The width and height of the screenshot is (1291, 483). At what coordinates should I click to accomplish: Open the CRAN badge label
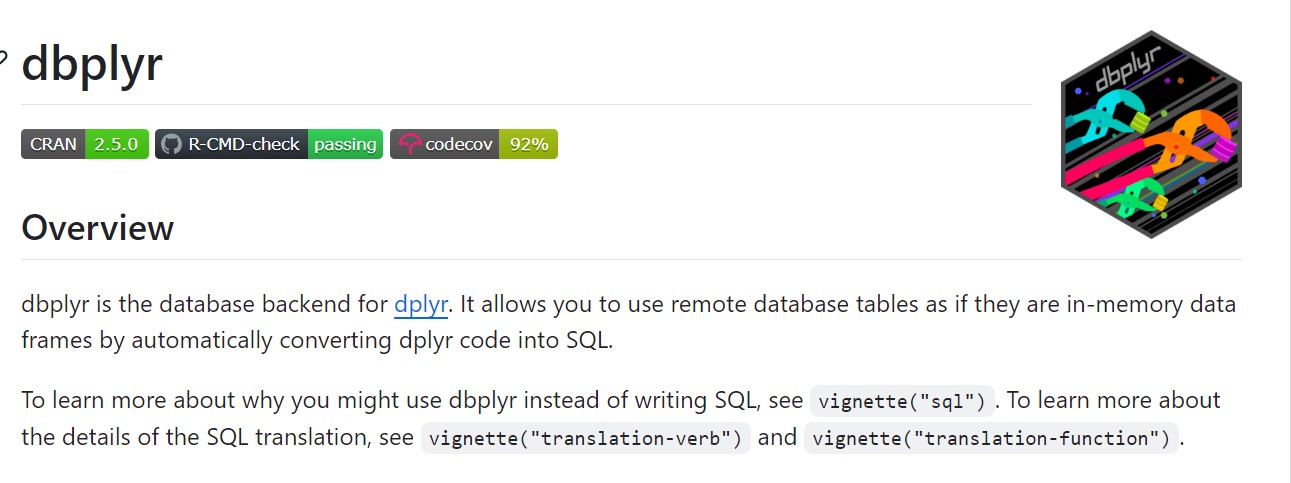coord(53,144)
